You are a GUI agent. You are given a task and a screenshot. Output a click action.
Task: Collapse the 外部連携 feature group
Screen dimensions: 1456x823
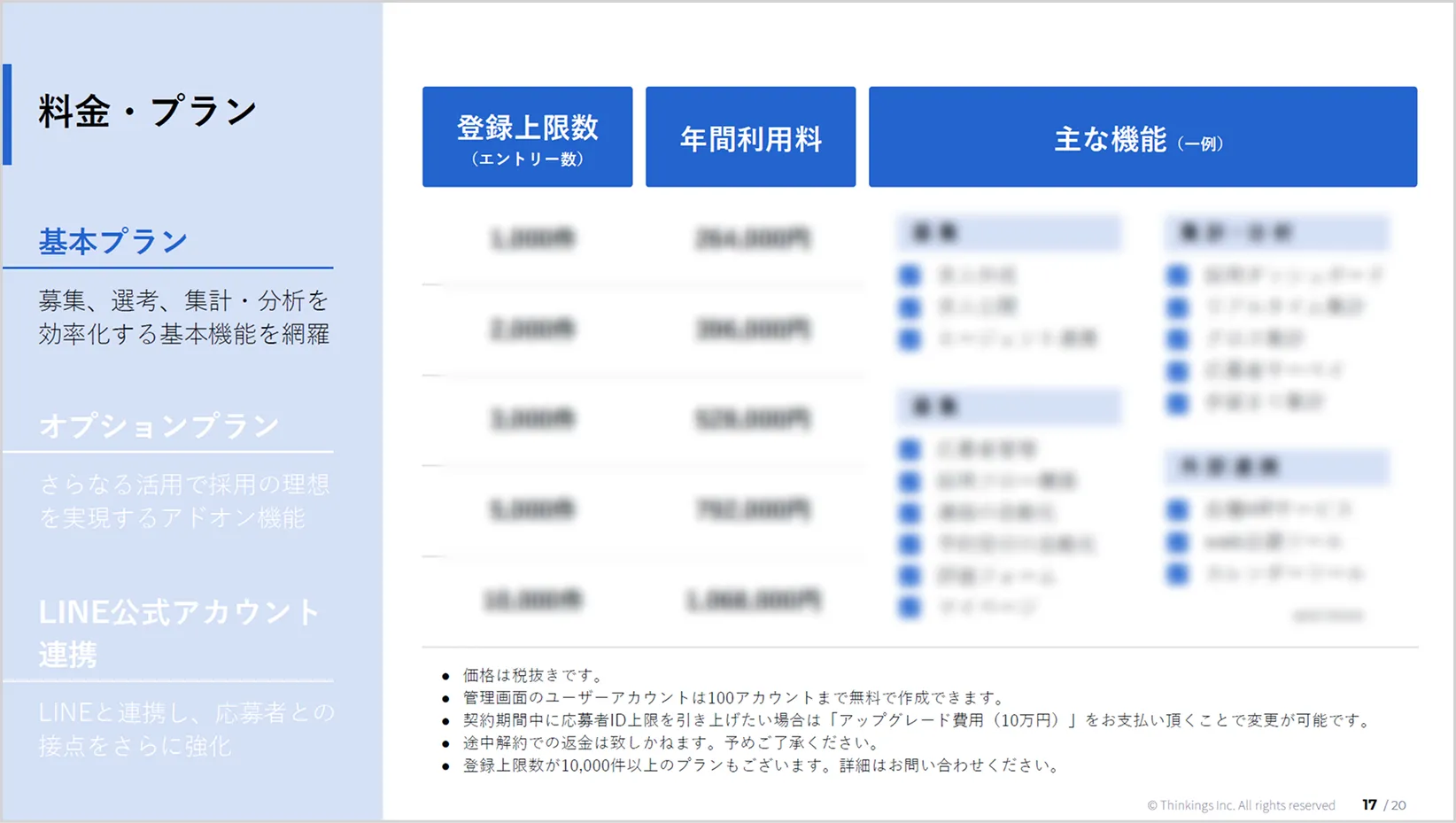1275,467
